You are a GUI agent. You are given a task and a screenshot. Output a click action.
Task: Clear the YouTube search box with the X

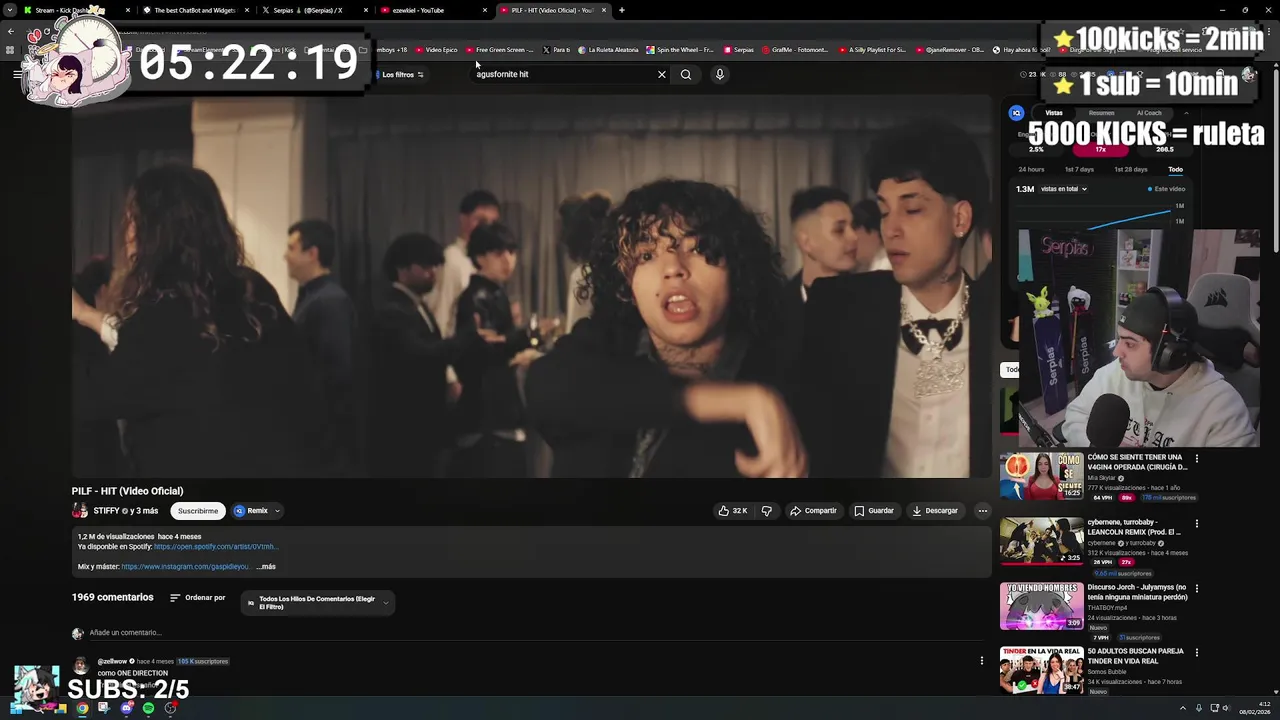(661, 74)
